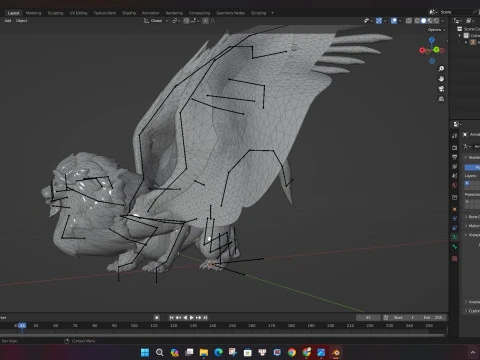The height and width of the screenshot is (360, 480).
Task: Open the World properties tab
Action: pyautogui.click(x=455, y=185)
